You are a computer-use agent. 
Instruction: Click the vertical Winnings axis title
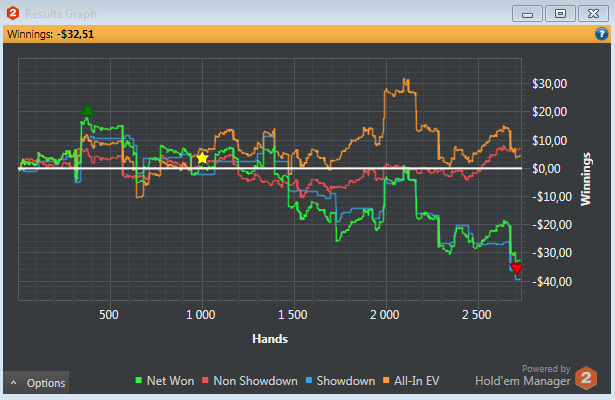(x=586, y=179)
